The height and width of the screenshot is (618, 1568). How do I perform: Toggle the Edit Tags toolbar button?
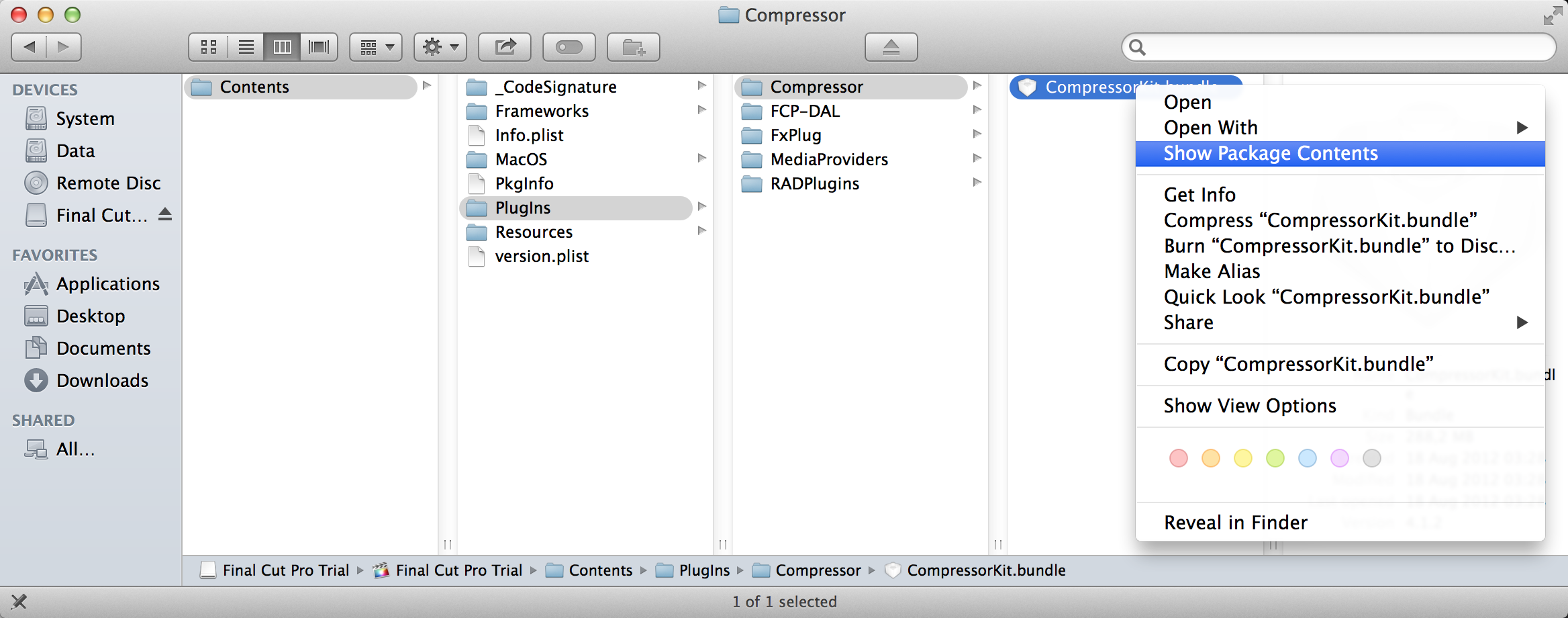coord(569,47)
